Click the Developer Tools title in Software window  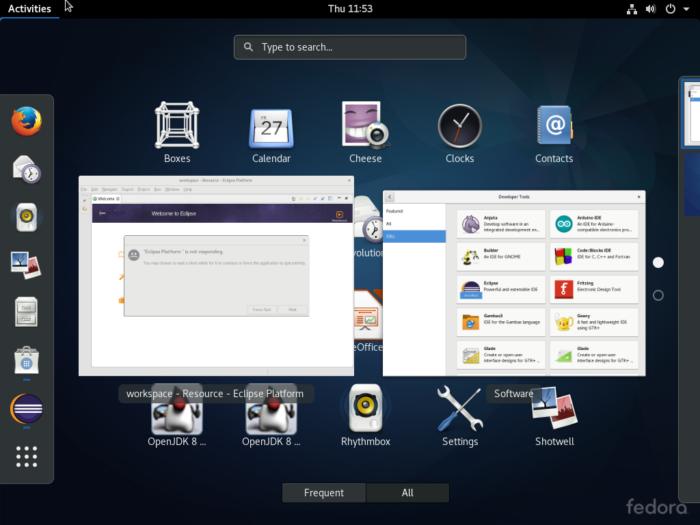click(514, 197)
